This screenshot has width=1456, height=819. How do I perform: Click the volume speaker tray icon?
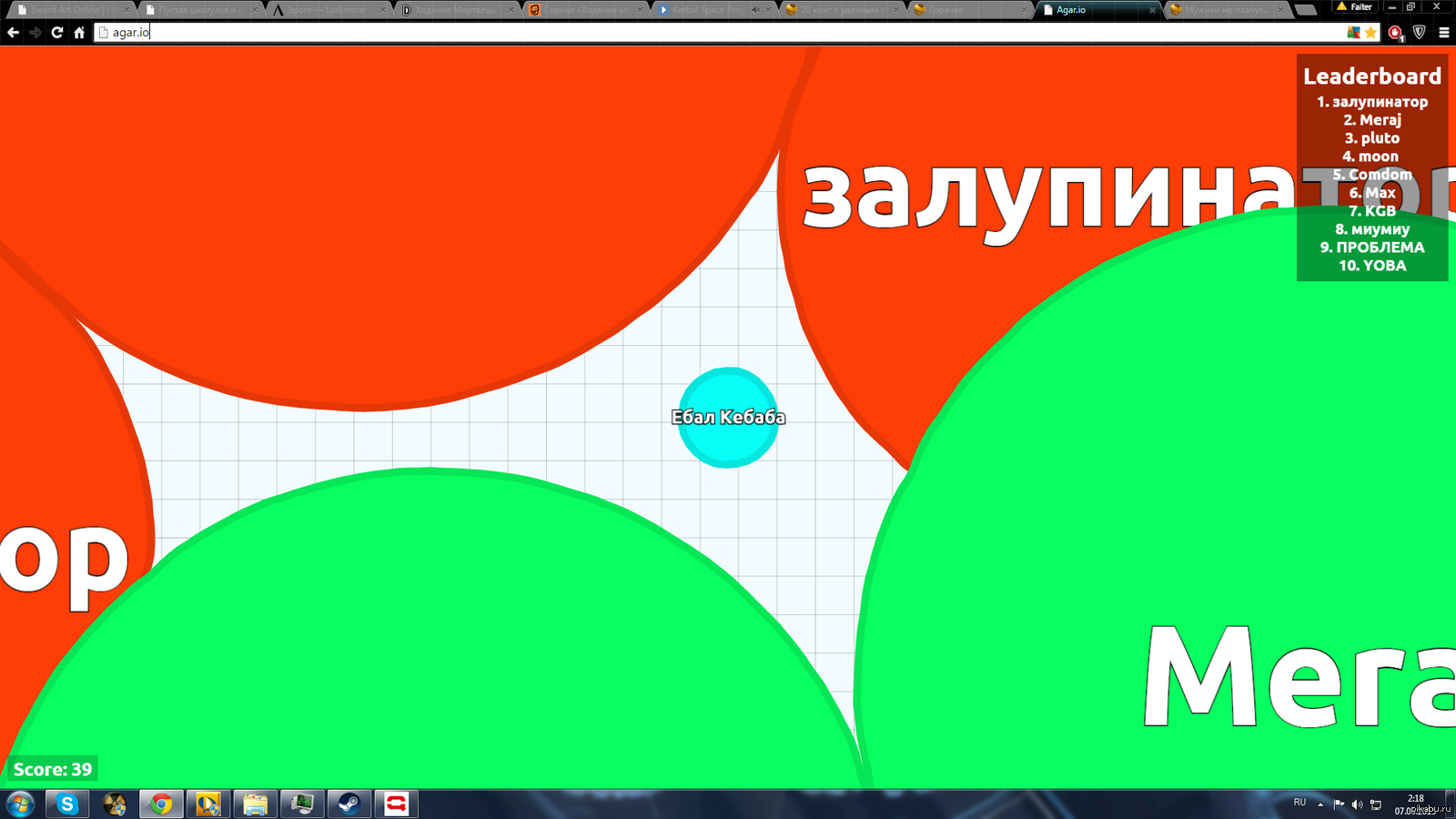(x=1357, y=804)
